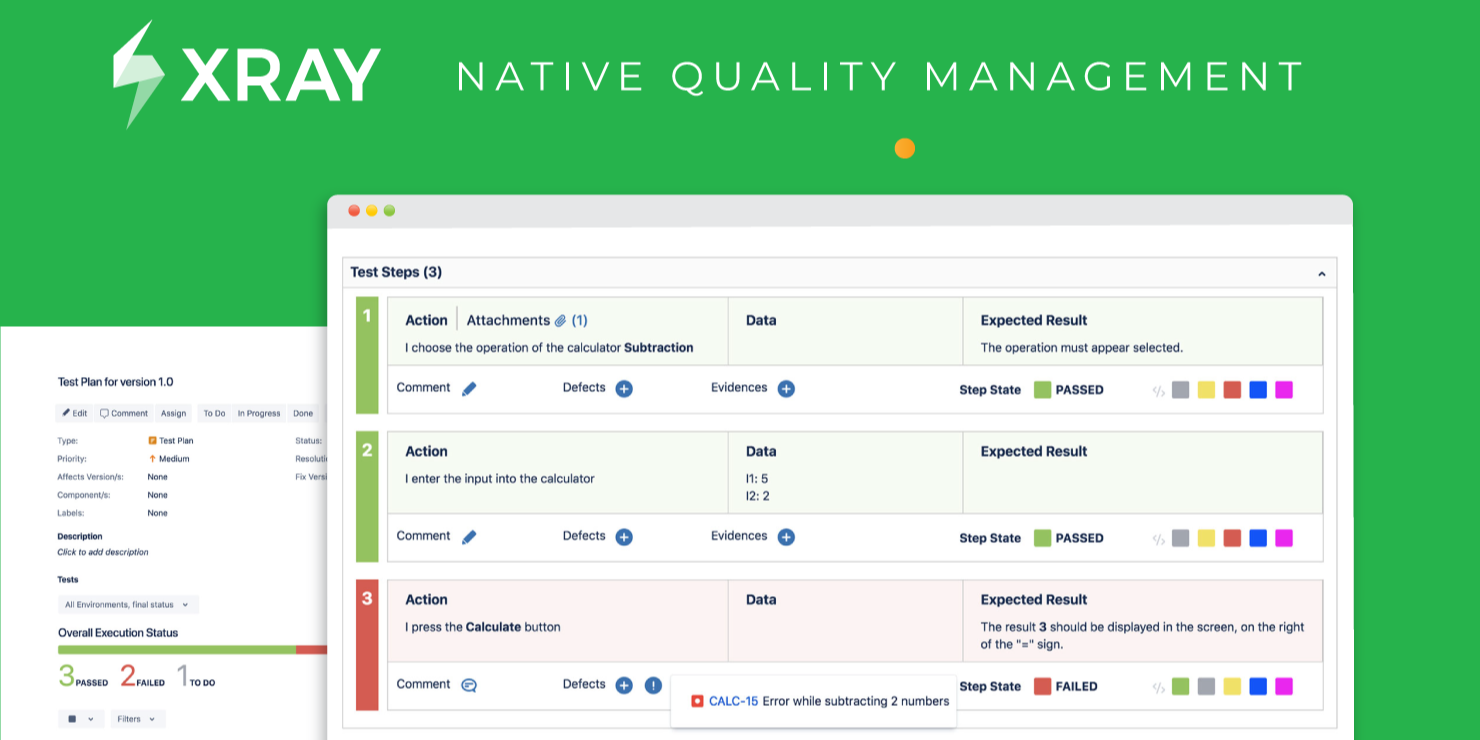Image resolution: width=1480 pixels, height=740 pixels.
Task: Click the Assign button
Action: pyautogui.click(x=173, y=413)
